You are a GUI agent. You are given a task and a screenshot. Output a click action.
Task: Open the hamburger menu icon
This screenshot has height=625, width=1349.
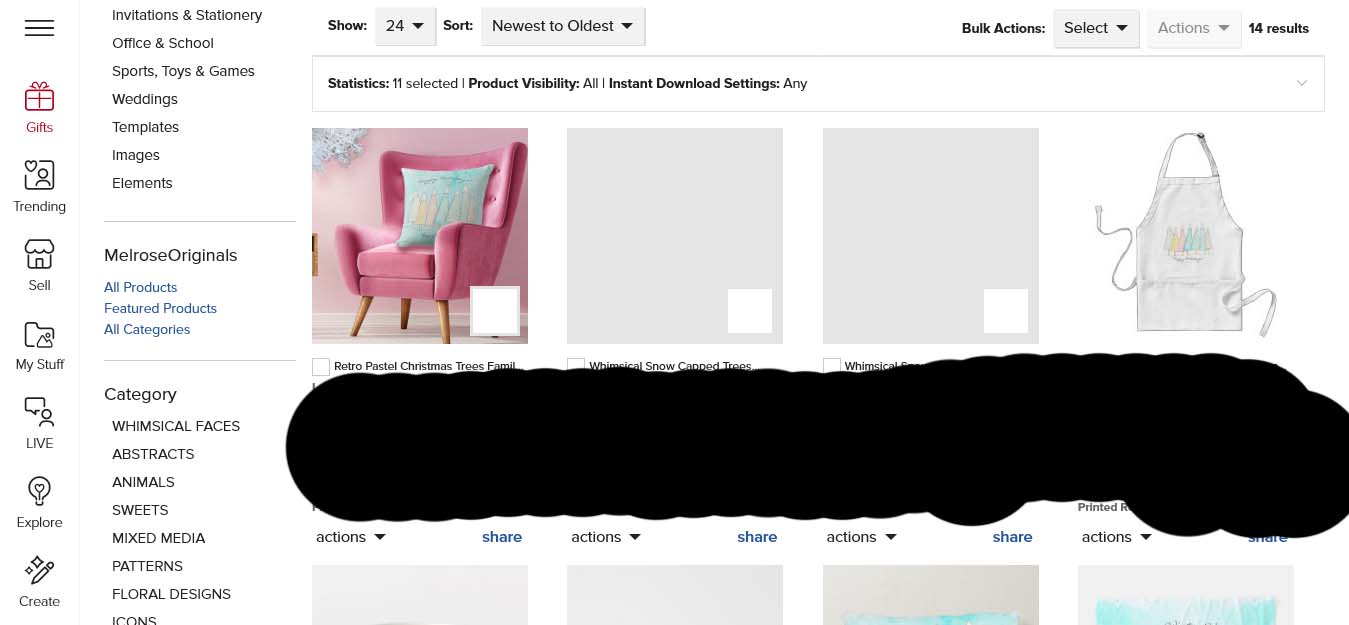coord(39,28)
